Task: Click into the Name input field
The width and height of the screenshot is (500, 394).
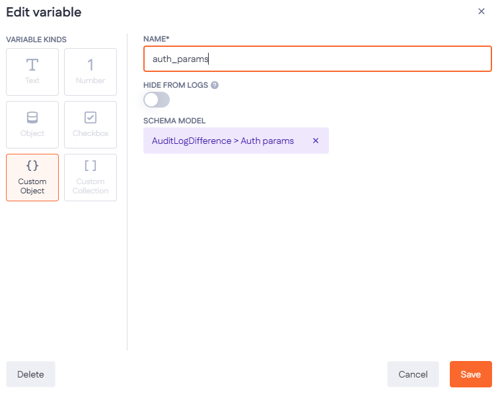Action: (x=317, y=59)
